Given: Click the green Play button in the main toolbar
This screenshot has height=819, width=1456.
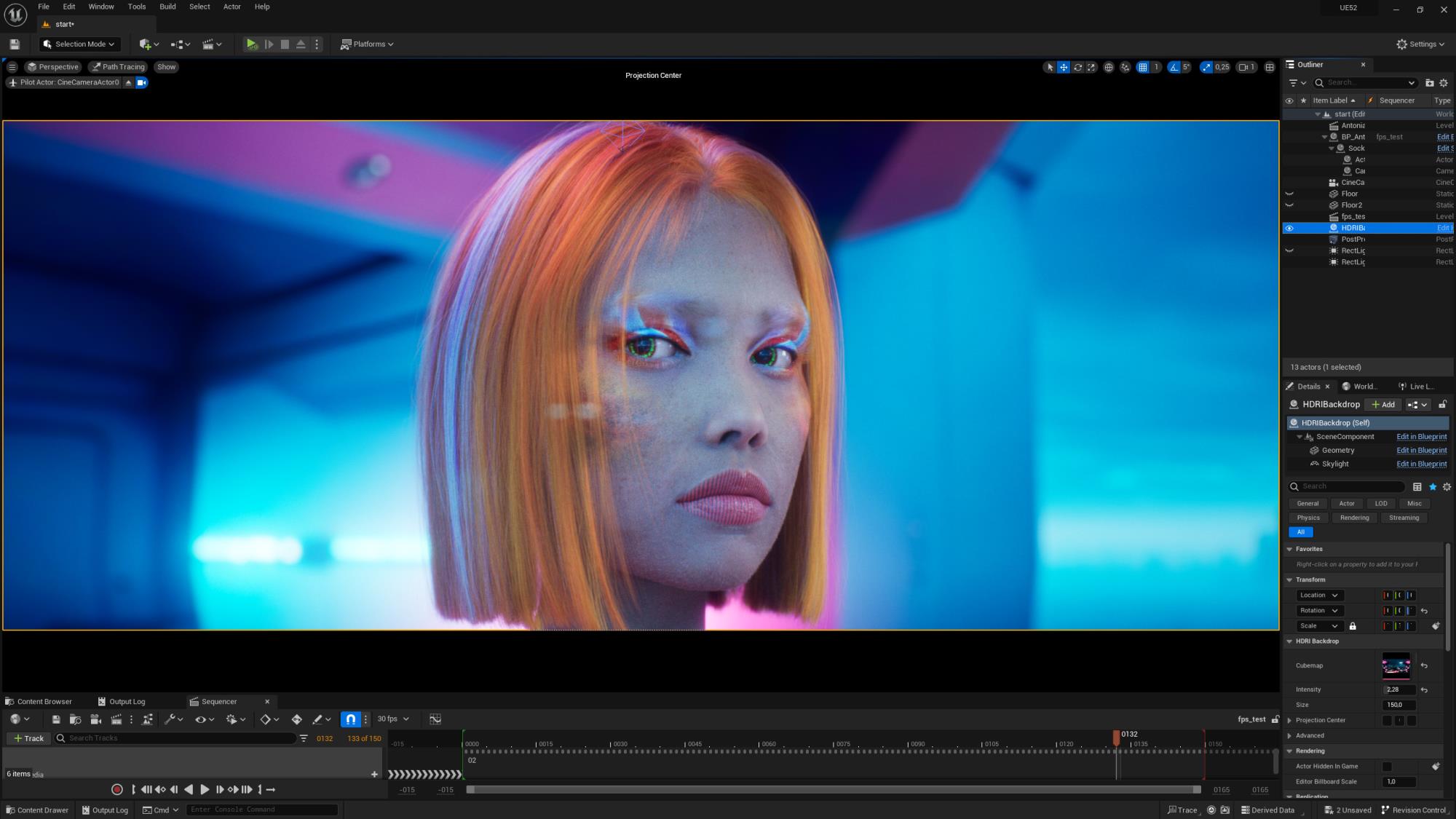Looking at the screenshot, I should click(251, 44).
